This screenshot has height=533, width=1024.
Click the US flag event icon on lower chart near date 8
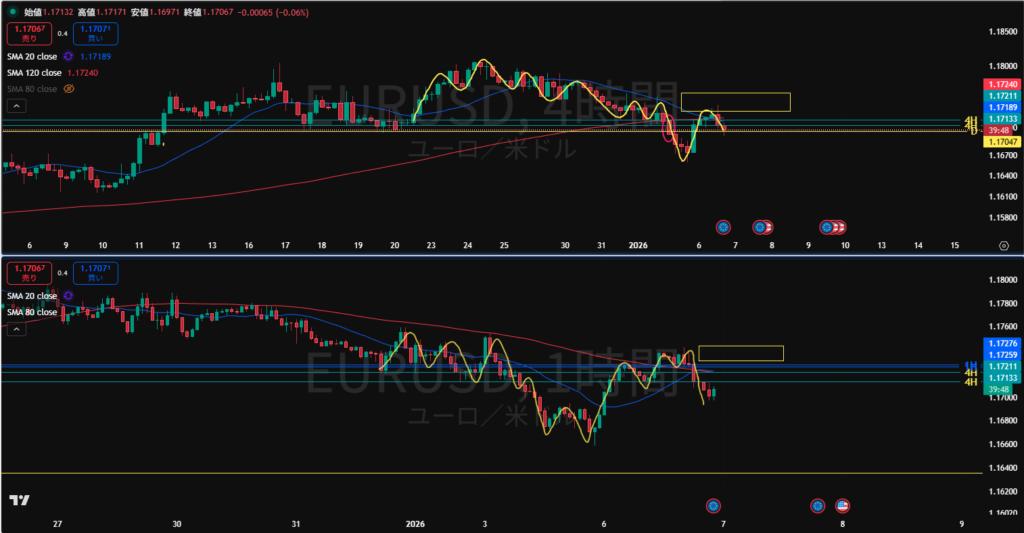pos(842,505)
